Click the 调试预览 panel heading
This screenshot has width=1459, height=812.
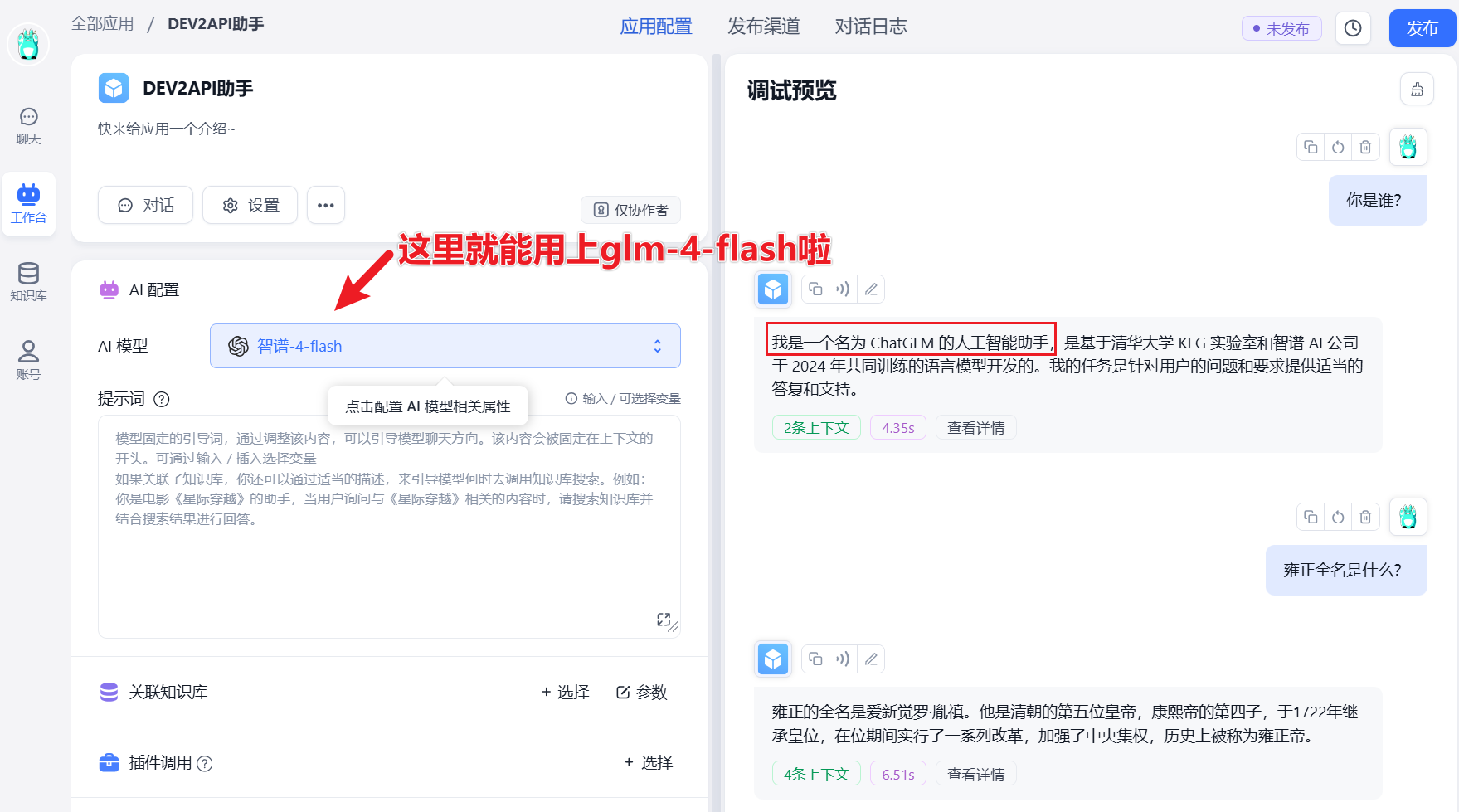click(791, 90)
